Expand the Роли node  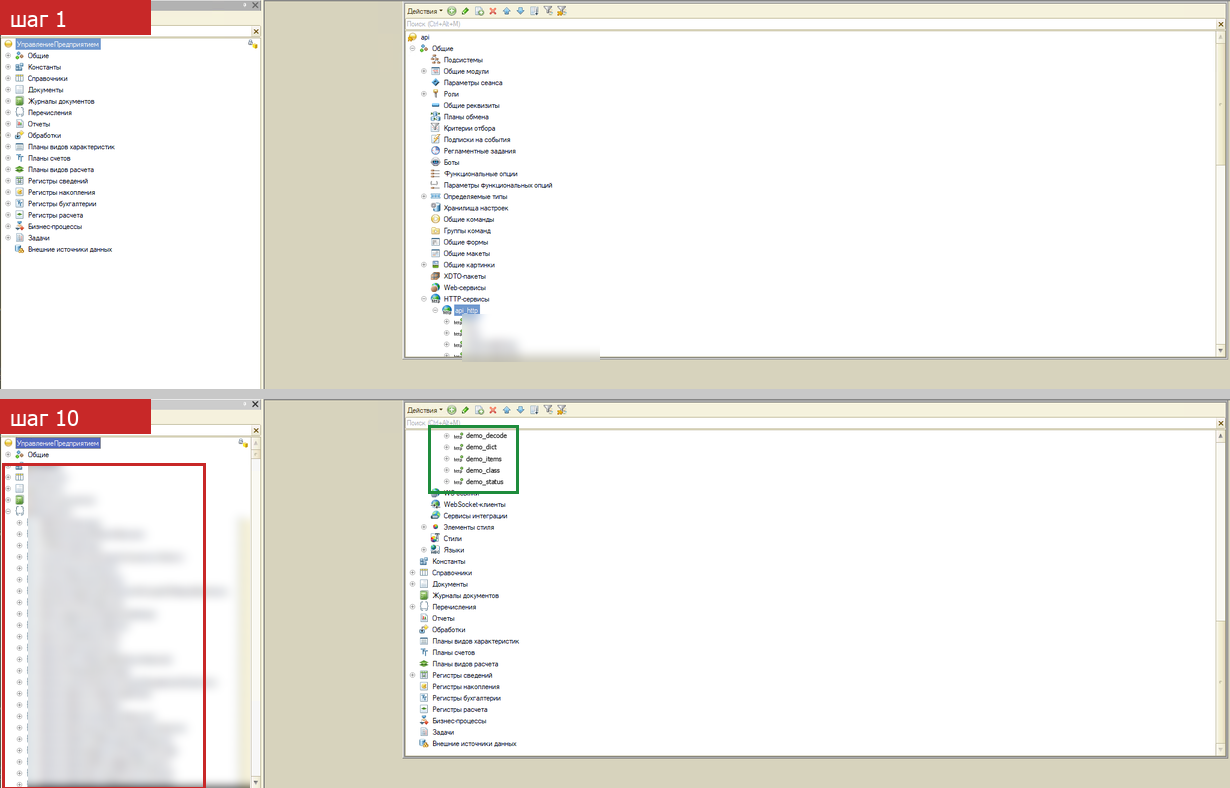click(424, 94)
